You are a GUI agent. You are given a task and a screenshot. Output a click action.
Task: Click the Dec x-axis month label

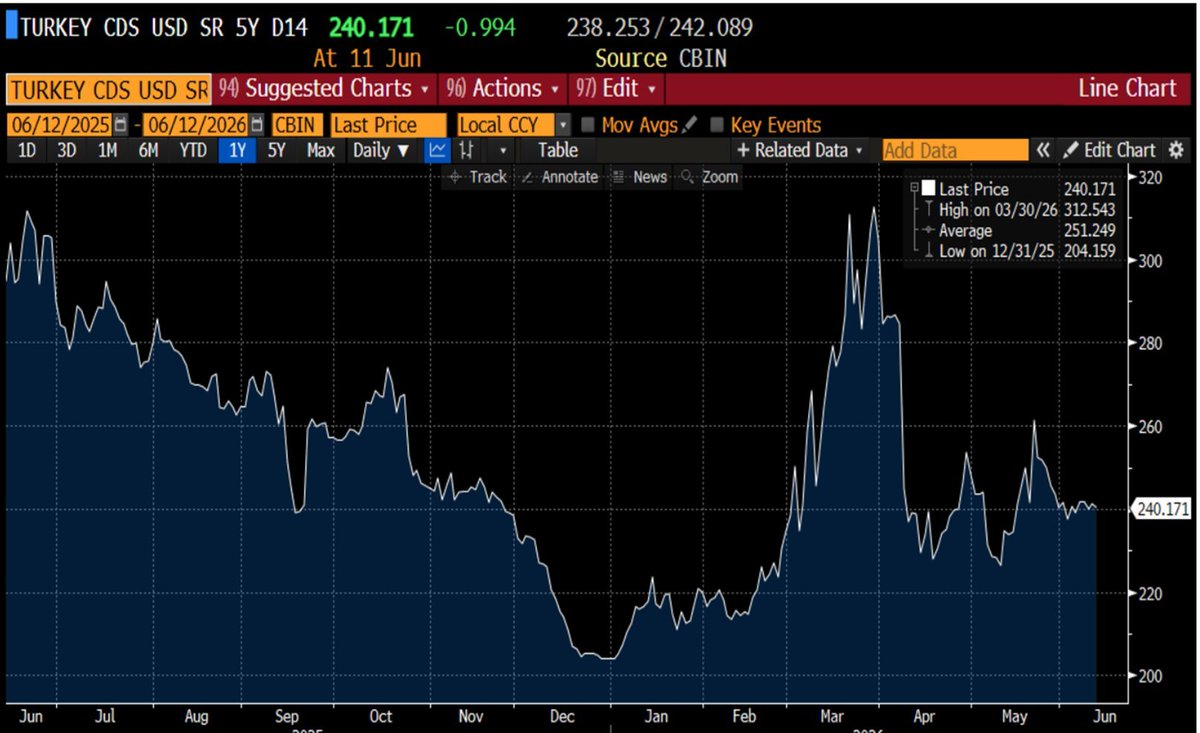click(562, 716)
